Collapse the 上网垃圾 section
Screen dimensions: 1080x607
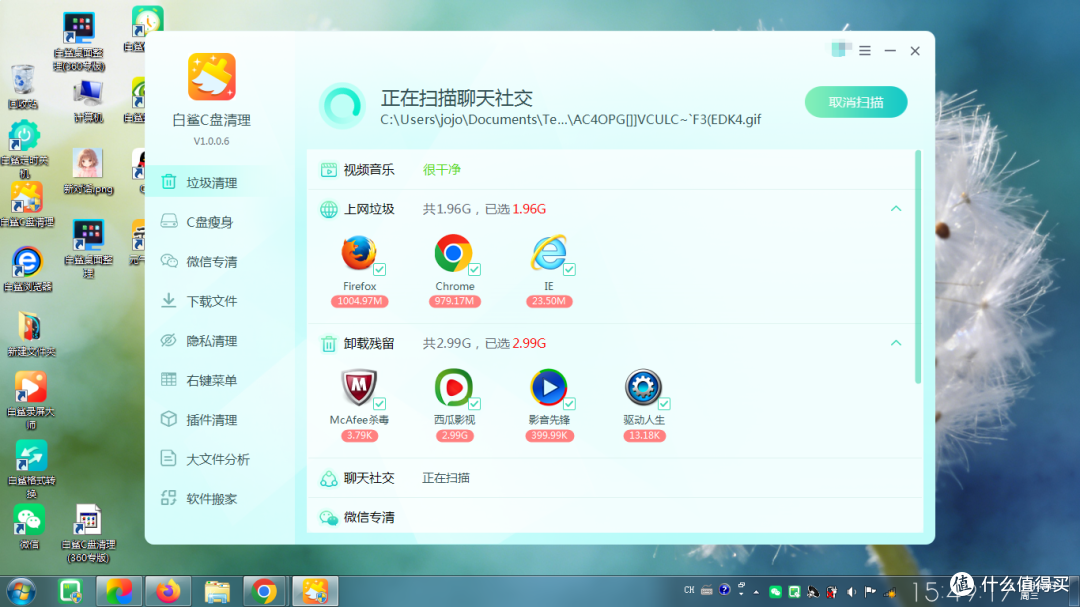tap(896, 208)
